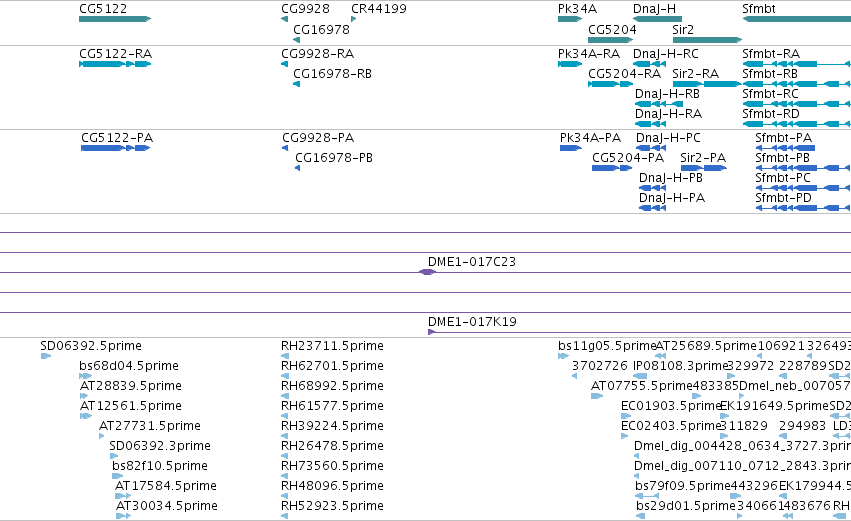Select the CG5122 gene arrow glyph

[115, 19]
